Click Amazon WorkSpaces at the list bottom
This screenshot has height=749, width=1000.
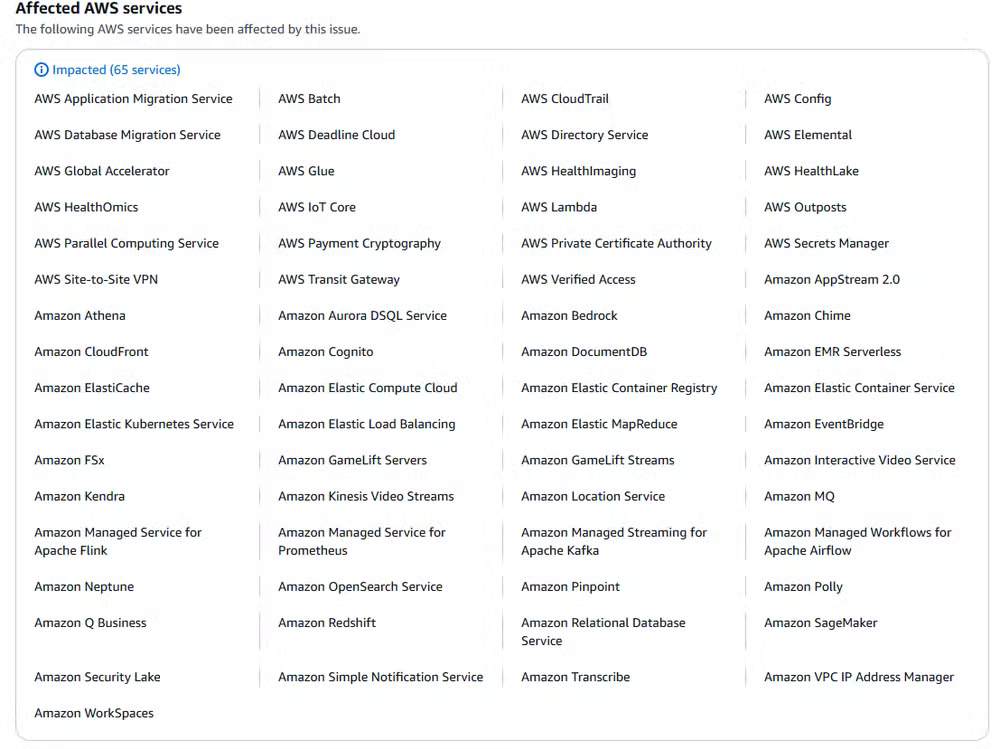coord(94,713)
